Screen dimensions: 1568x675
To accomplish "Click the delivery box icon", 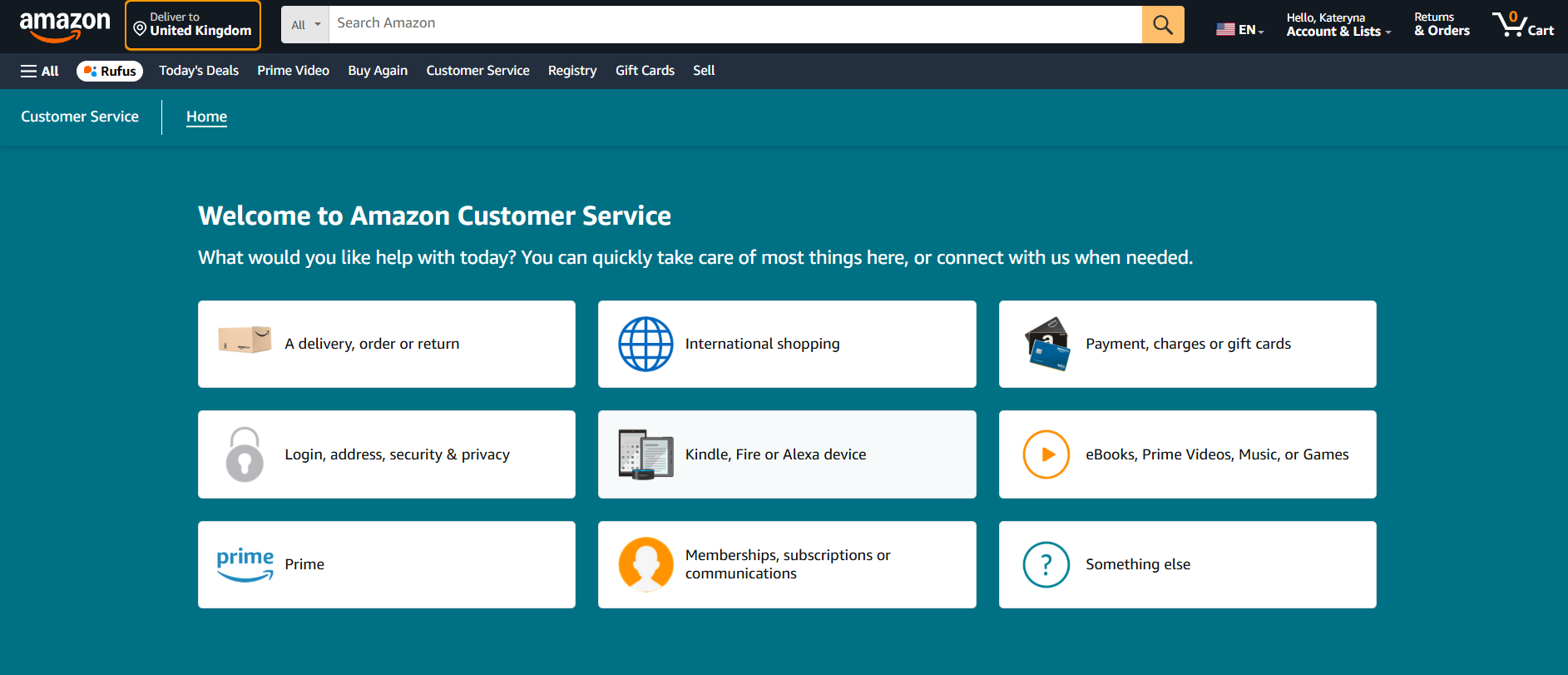I will tap(245, 340).
